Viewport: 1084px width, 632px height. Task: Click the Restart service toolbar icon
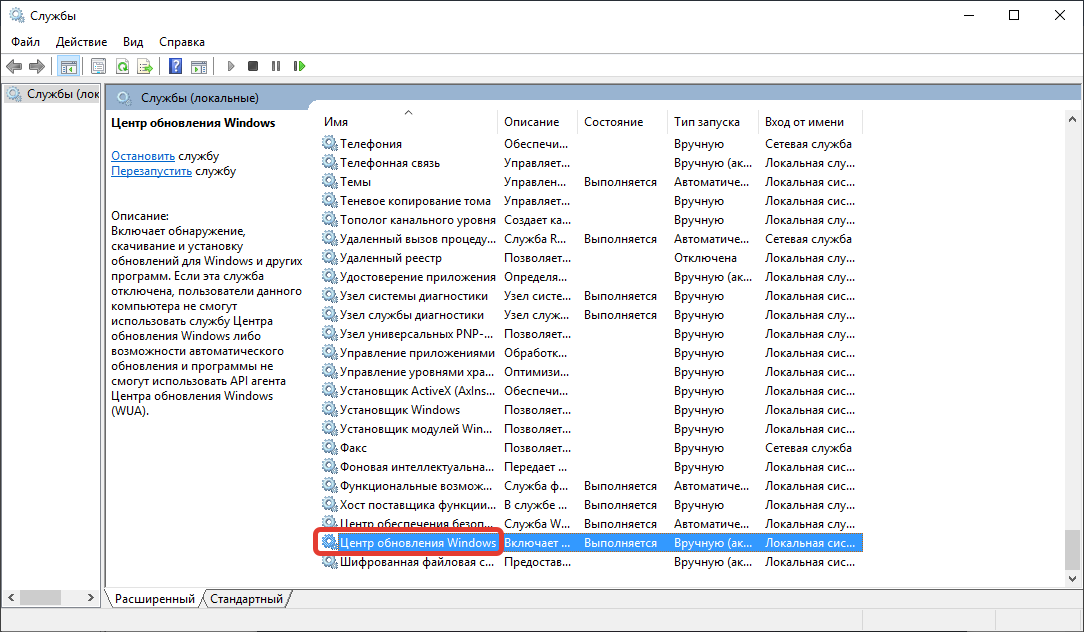click(299, 66)
